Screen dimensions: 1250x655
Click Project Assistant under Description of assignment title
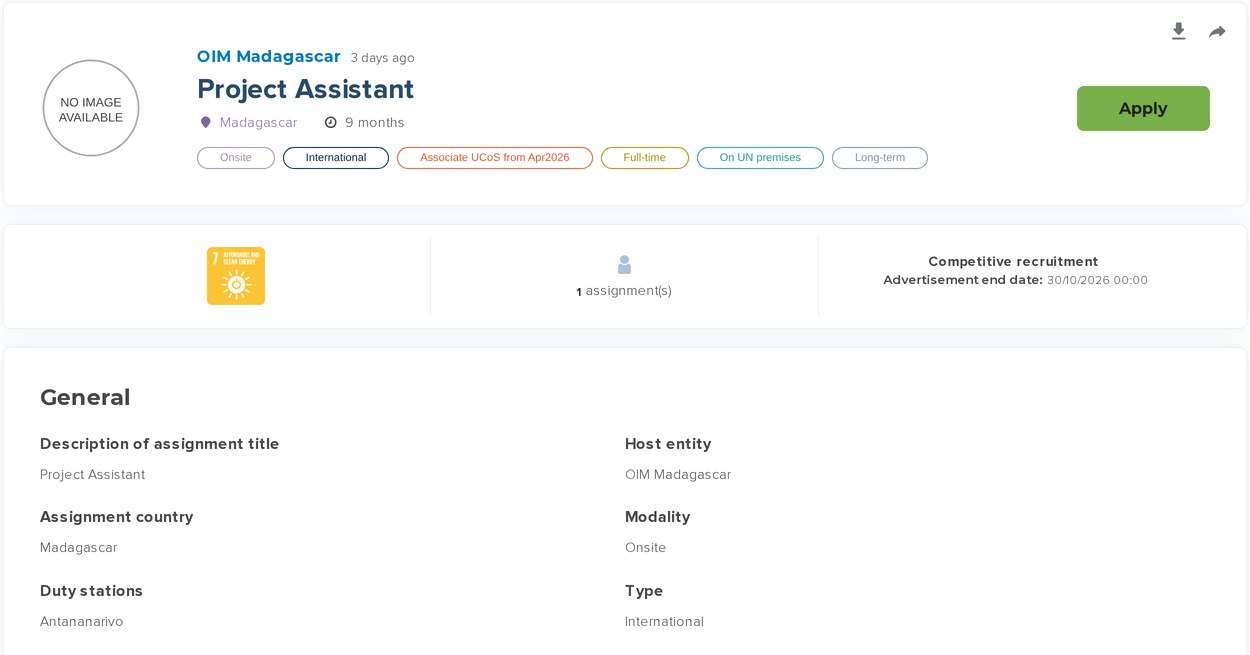[x=93, y=475]
